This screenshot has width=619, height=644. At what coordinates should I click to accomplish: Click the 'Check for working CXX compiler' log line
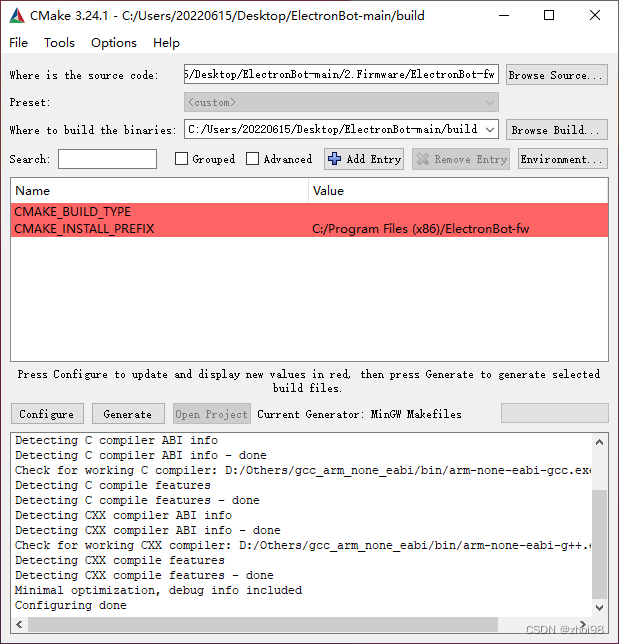click(x=303, y=545)
